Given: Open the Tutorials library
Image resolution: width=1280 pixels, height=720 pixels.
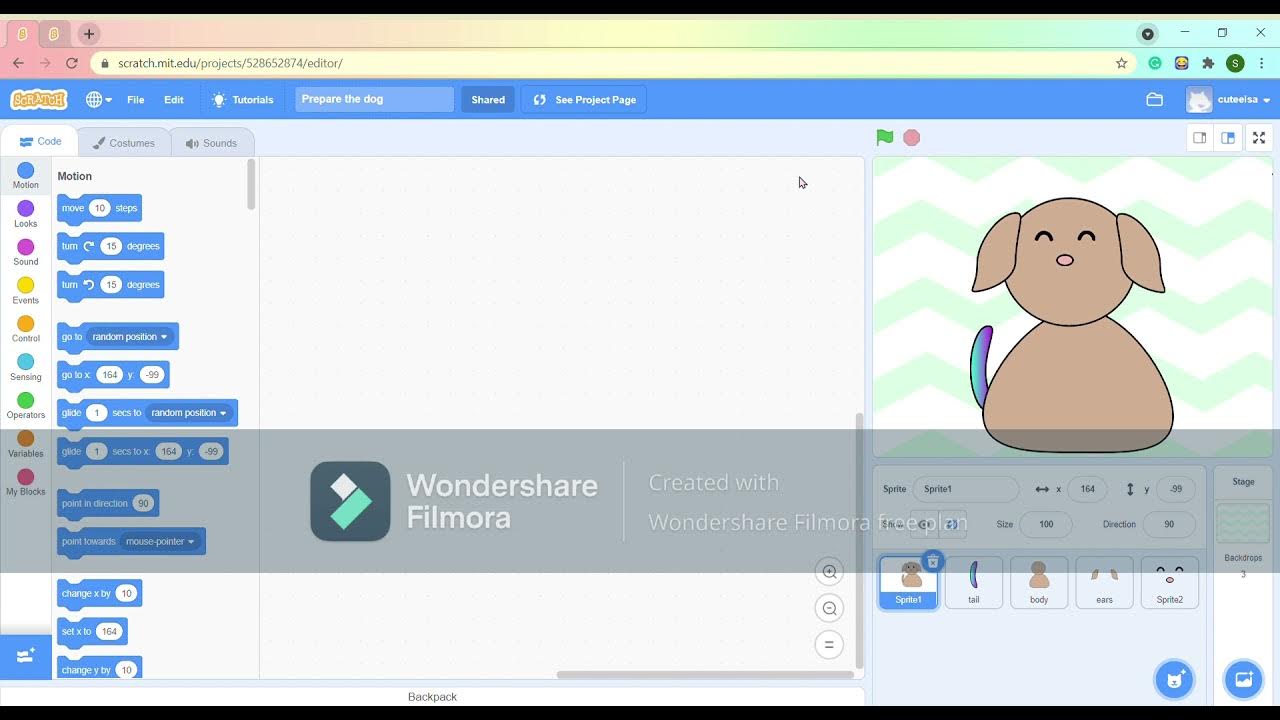Looking at the screenshot, I should click(x=243, y=100).
